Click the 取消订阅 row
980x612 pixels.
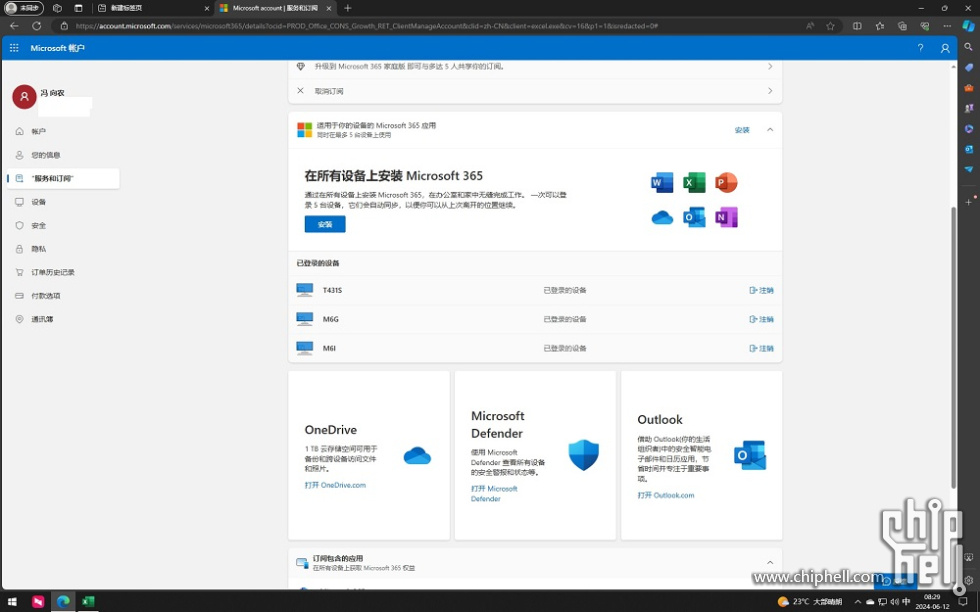click(535, 91)
